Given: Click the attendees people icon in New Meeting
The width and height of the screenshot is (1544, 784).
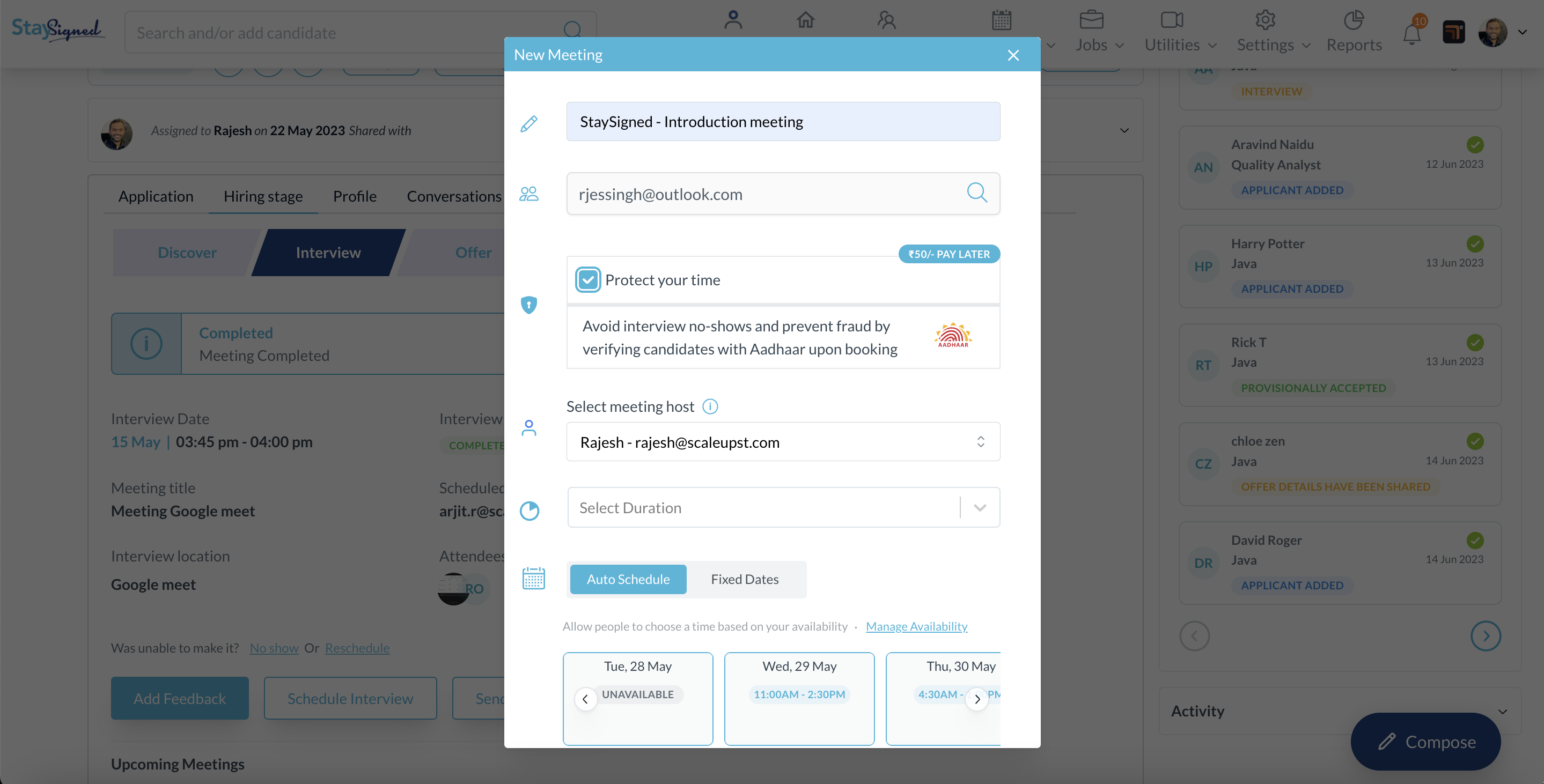Looking at the screenshot, I should 528,194.
